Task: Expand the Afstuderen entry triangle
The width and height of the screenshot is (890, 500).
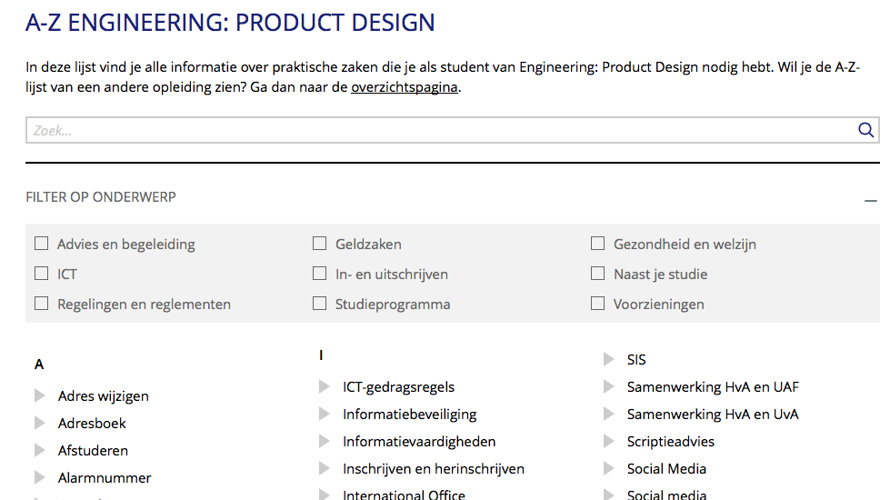Action: click(x=40, y=450)
